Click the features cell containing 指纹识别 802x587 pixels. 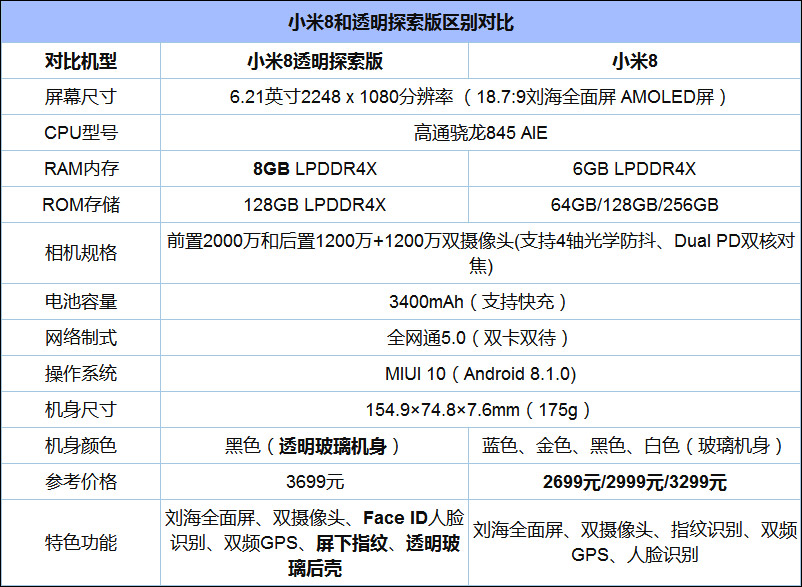point(635,543)
